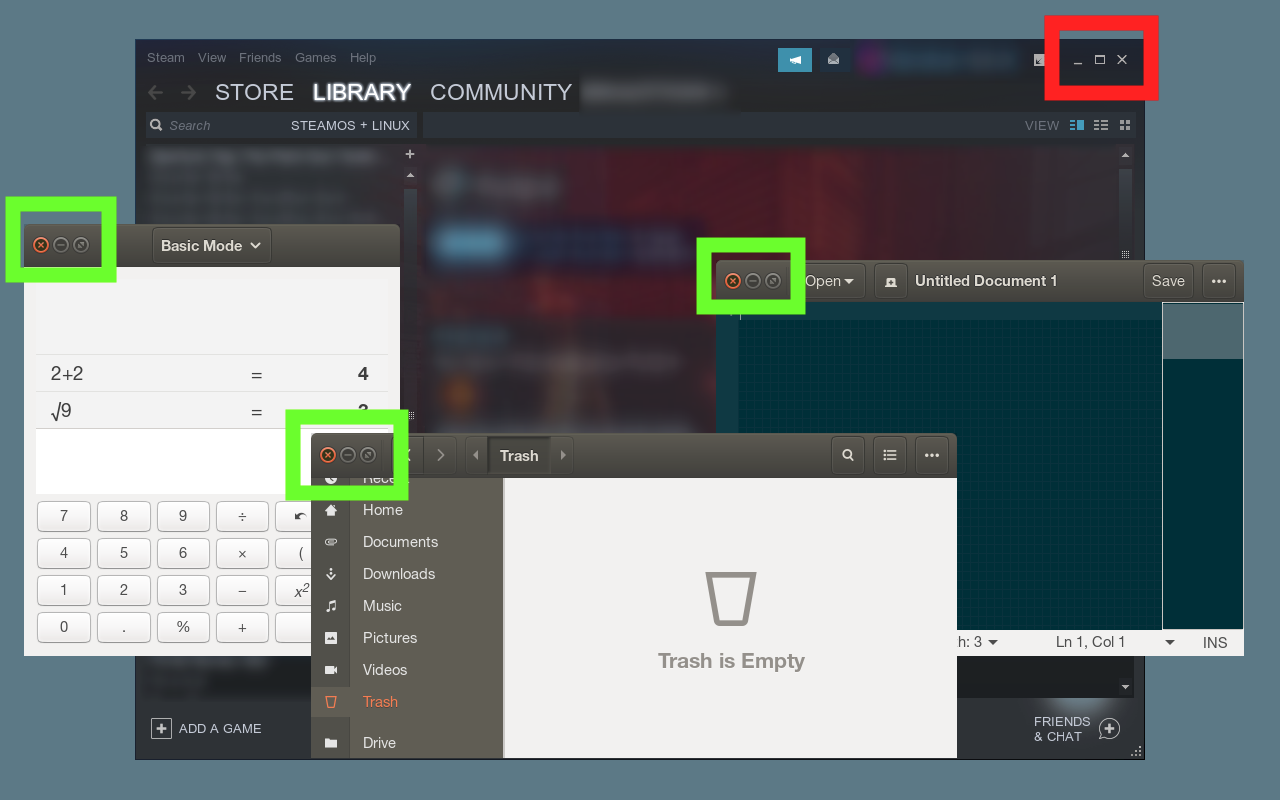Open the Help menu in Steam
1280x800 pixels.
[x=363, y=58]
